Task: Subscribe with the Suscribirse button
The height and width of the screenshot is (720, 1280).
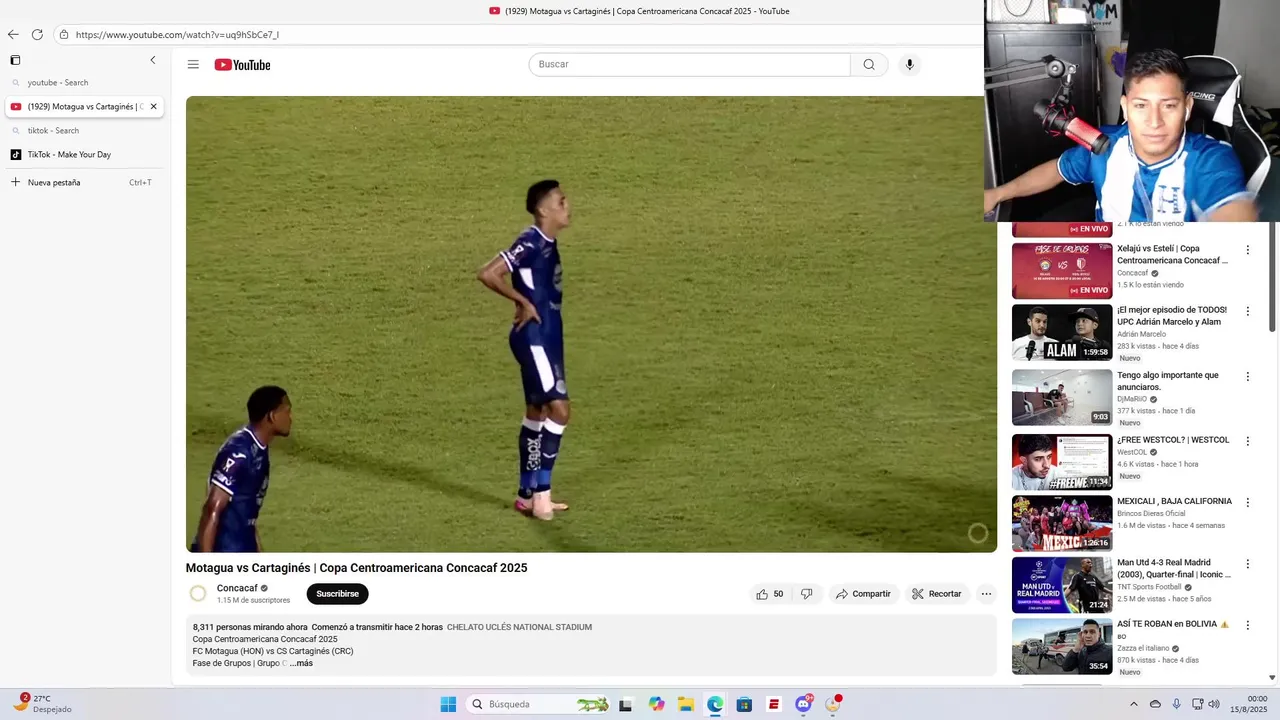Action: click(x=337, y=593)
